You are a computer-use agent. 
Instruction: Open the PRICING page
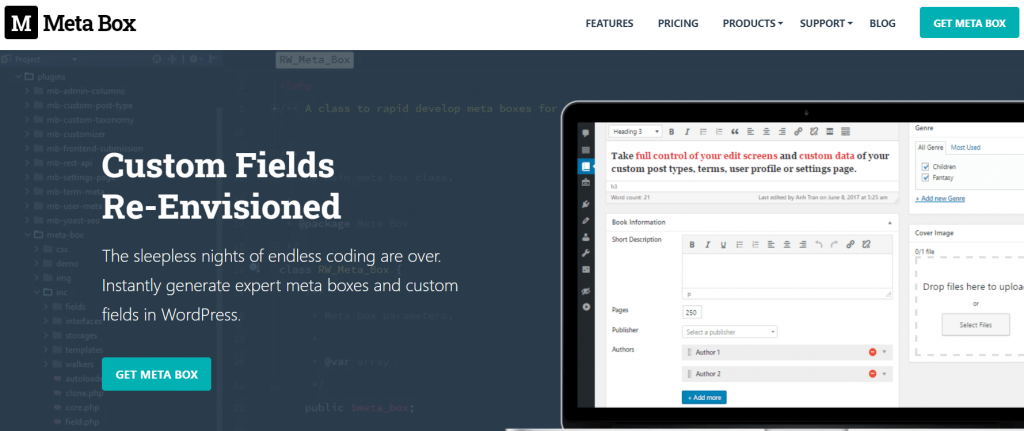pyautogui.click(x=678, y=24)
